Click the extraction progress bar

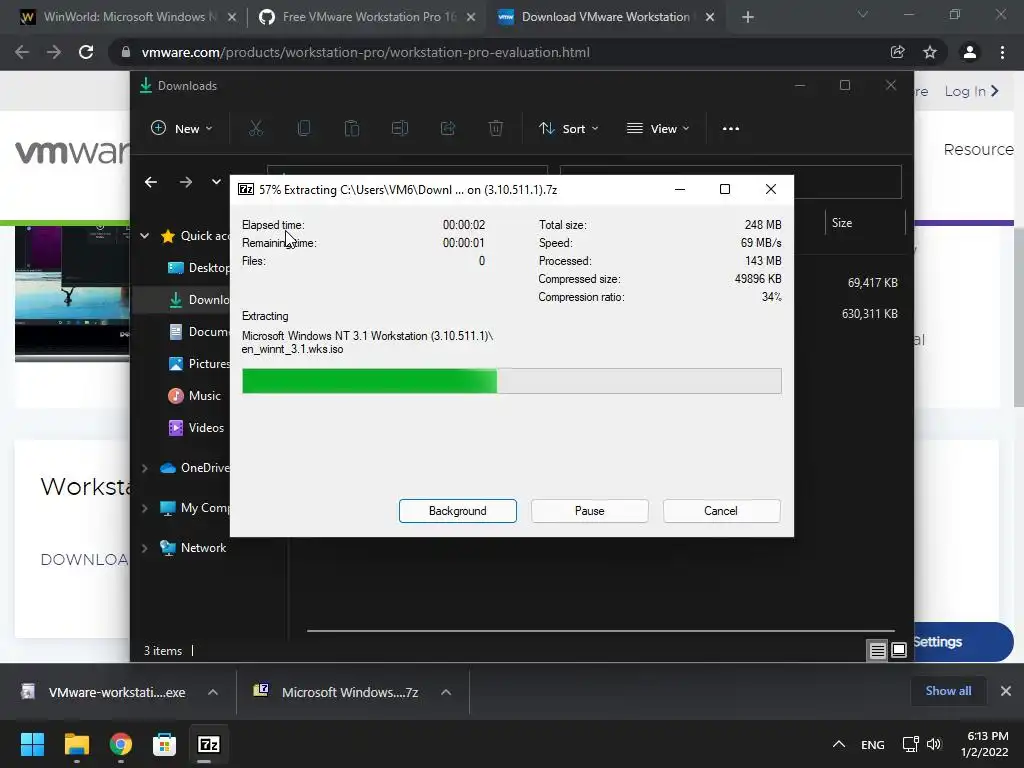(x=511, y=381)
